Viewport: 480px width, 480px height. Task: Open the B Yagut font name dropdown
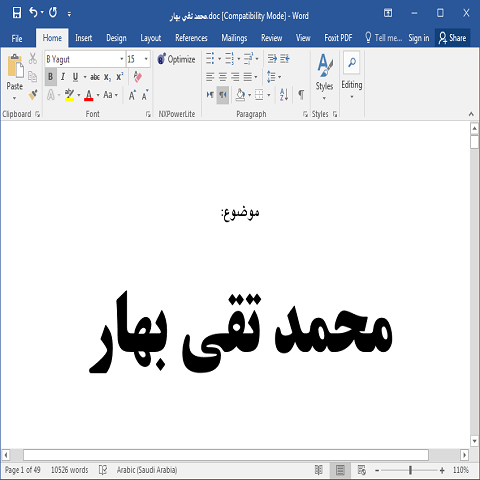click(122, 59)
